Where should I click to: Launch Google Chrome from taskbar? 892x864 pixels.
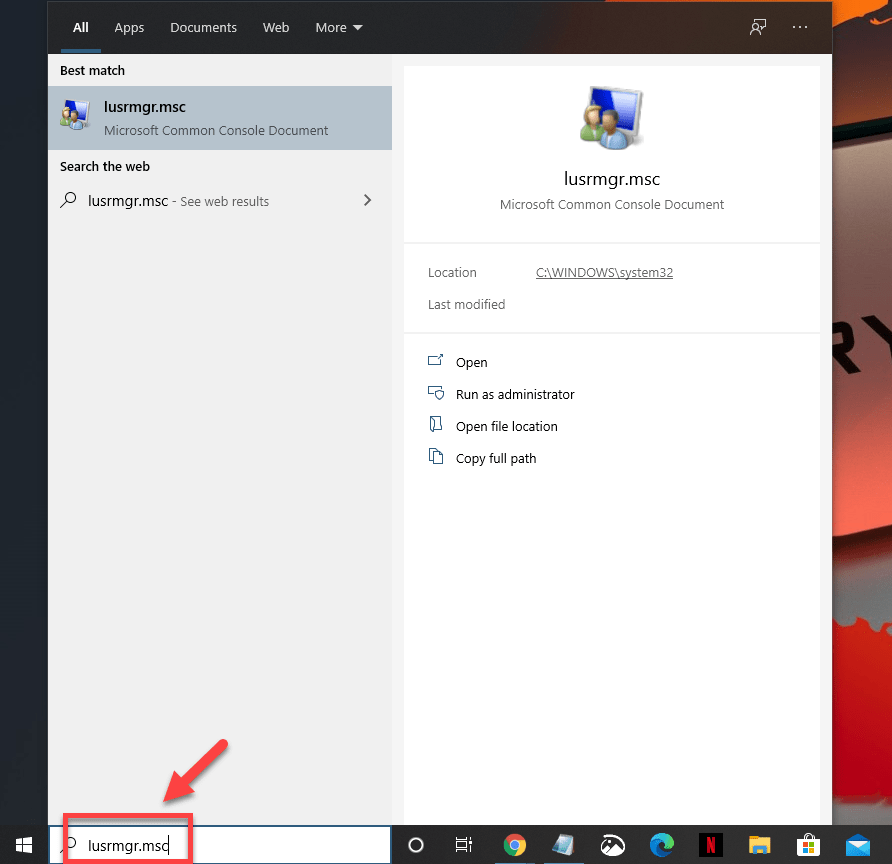514,846
